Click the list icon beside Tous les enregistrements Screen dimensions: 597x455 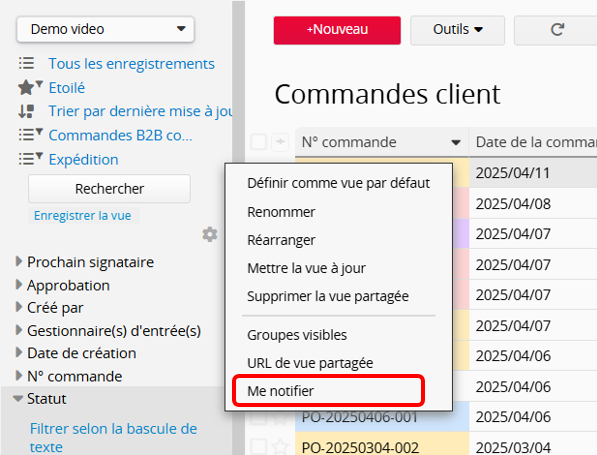26,63
